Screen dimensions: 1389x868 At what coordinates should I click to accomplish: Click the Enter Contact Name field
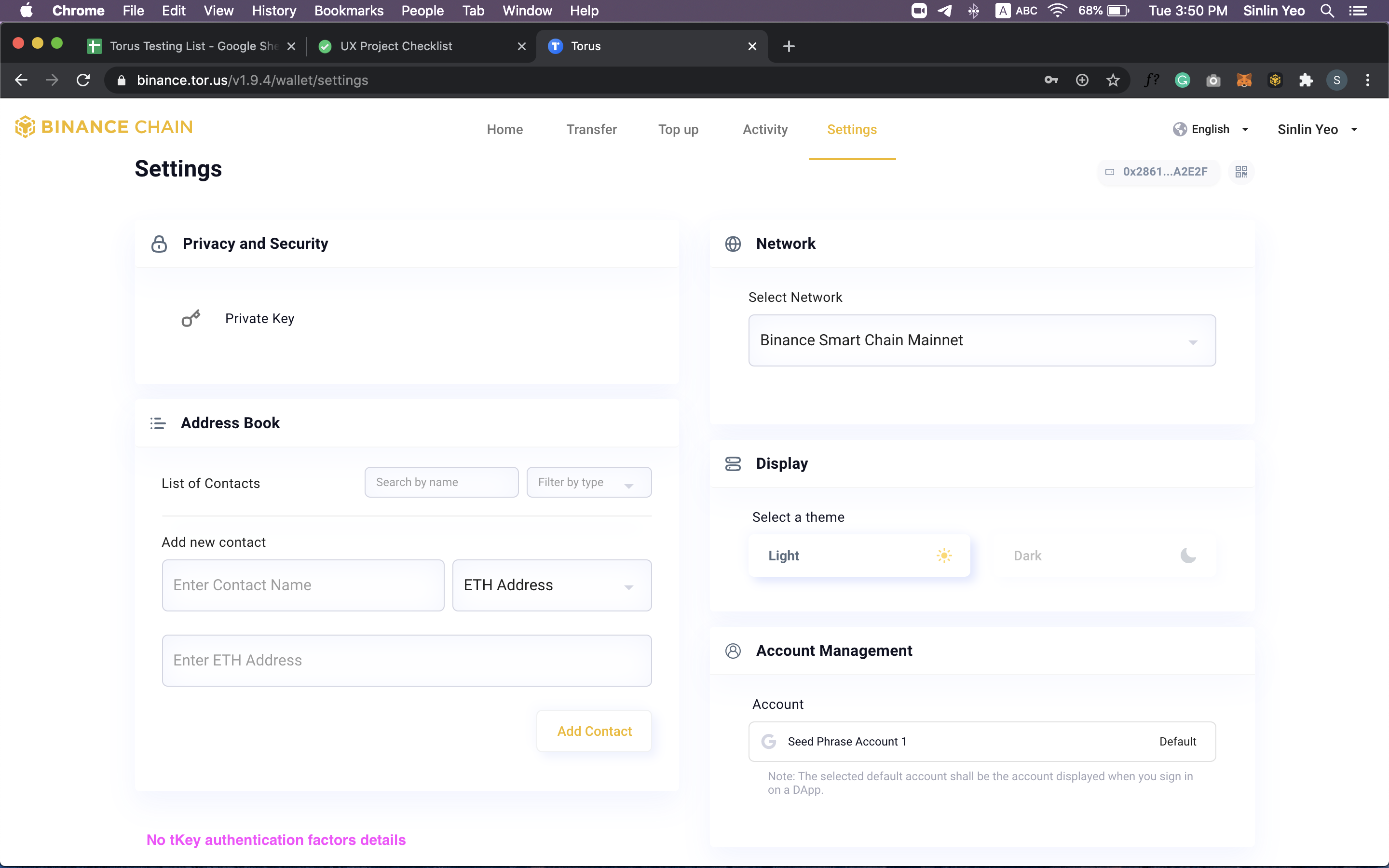pyautogui.click(x=303, y=585)
